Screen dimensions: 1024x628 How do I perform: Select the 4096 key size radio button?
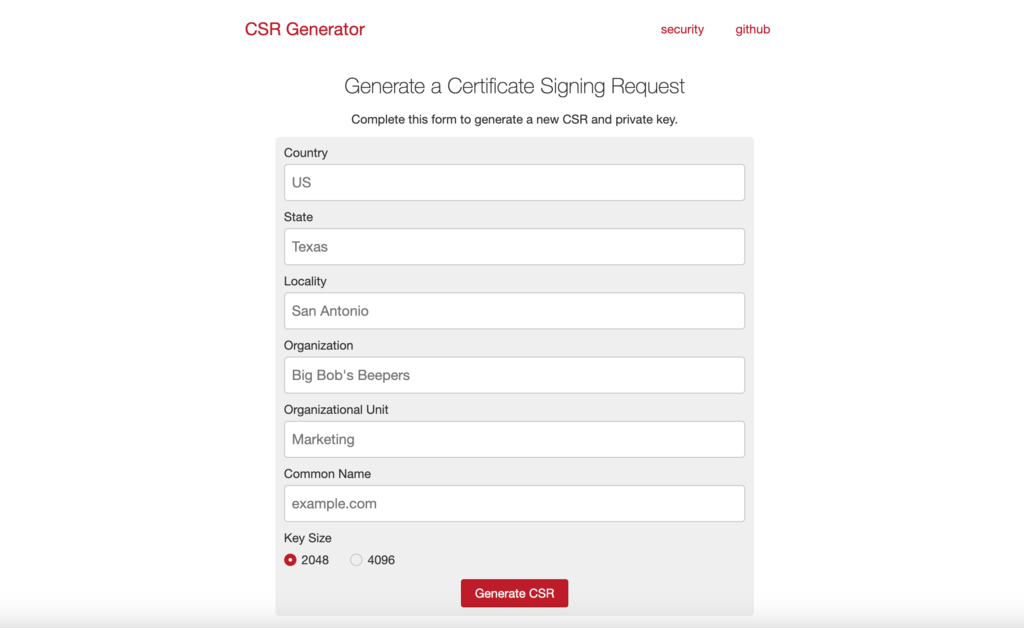(x=356, y=560)
